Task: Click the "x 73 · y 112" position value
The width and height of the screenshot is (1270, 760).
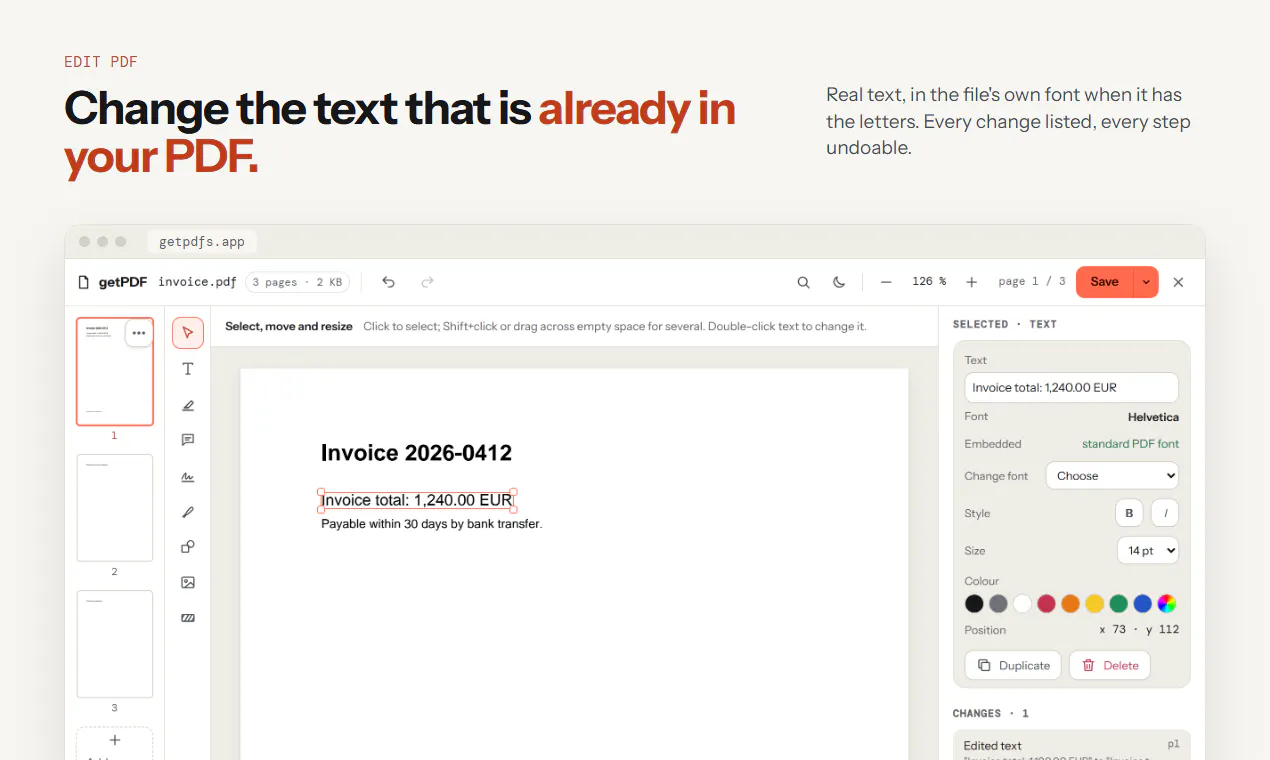Action: 1139,630
